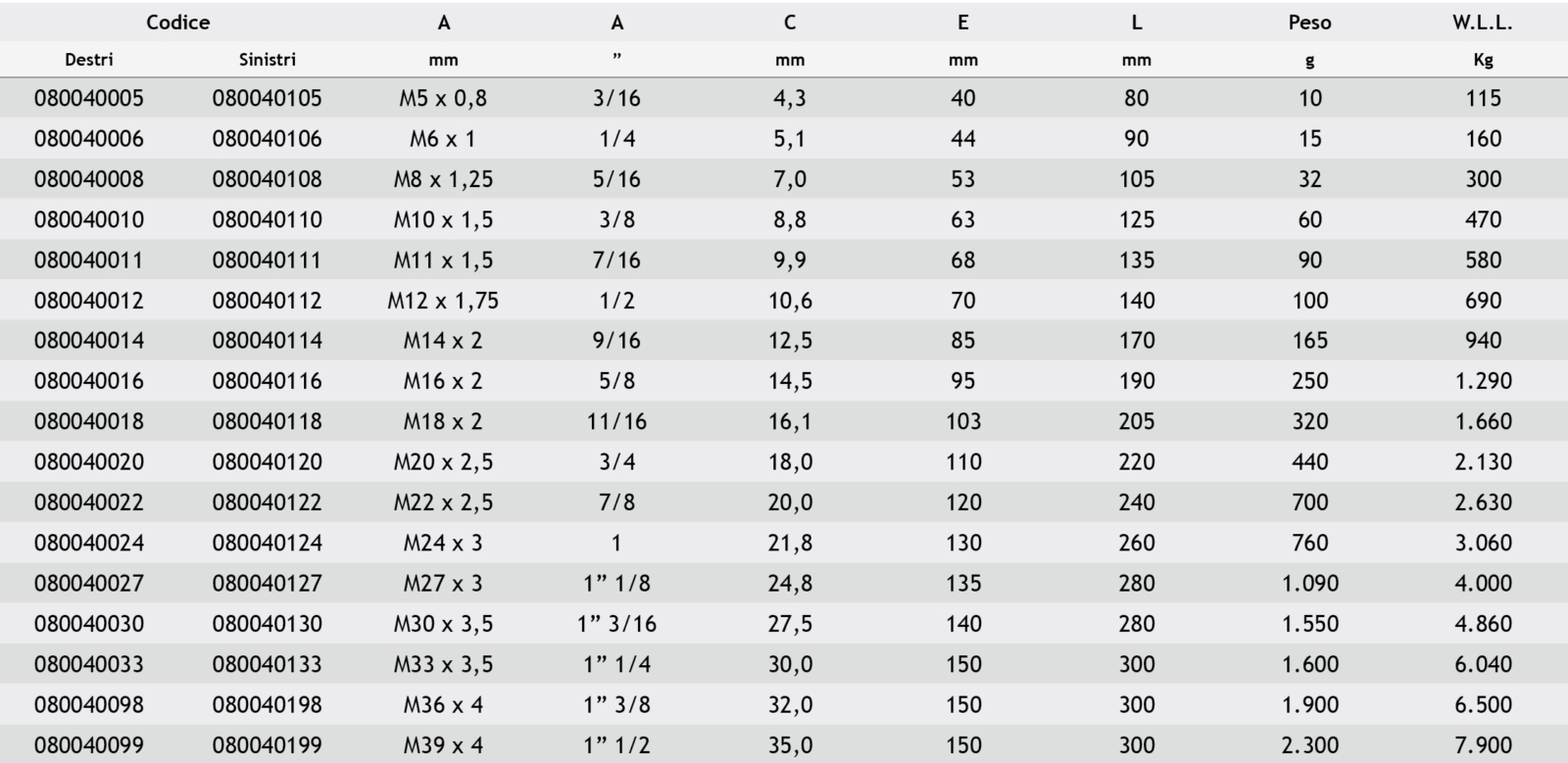Select the M8 x 1,25 thread cell

(x=443, y=179)
